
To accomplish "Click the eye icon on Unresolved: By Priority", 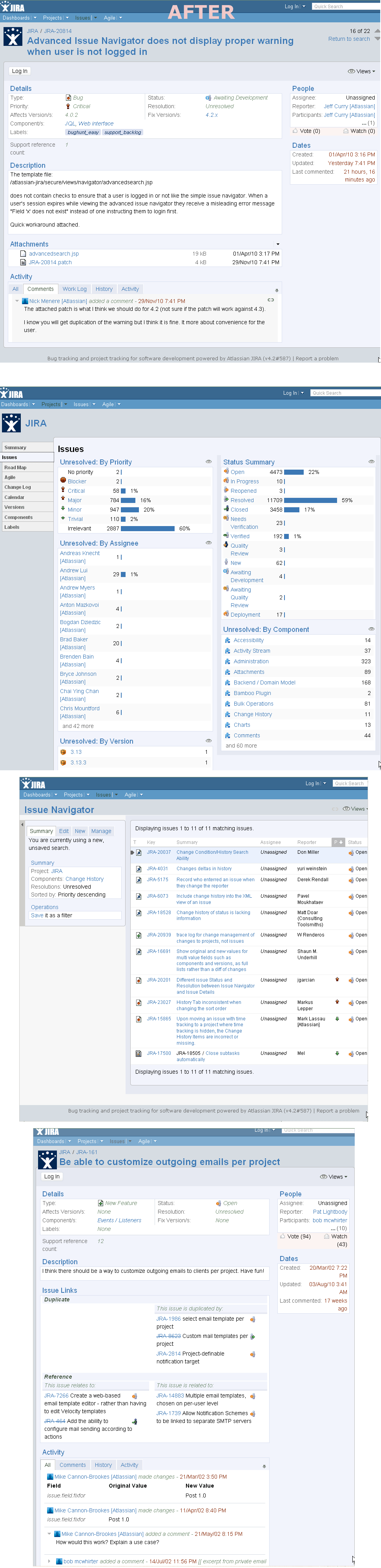I will tap(208, 461).
